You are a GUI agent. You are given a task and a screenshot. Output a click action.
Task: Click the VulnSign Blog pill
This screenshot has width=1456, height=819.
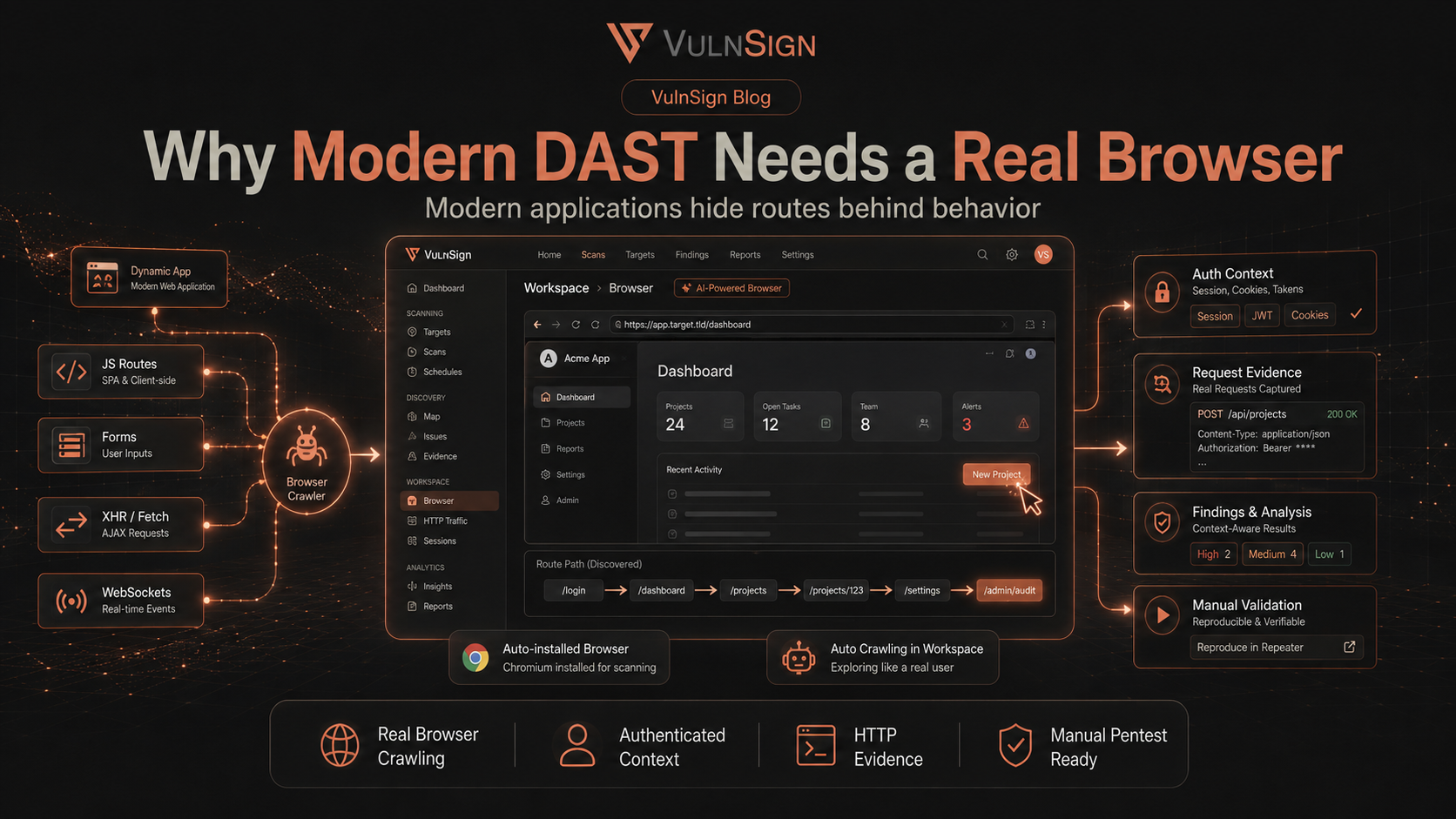(711, 97)
